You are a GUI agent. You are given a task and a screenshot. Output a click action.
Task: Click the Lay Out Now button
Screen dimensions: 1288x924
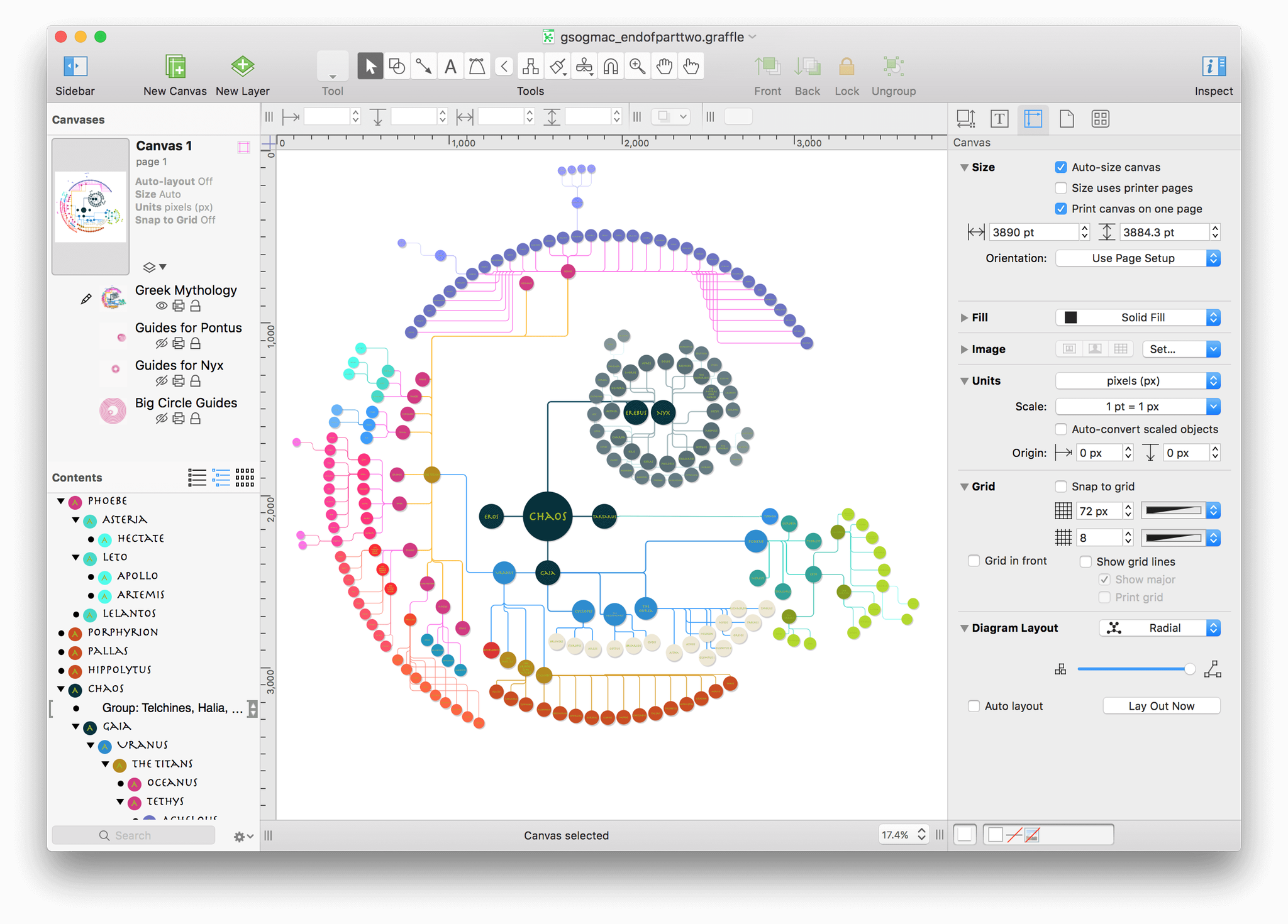[1161, 706]
